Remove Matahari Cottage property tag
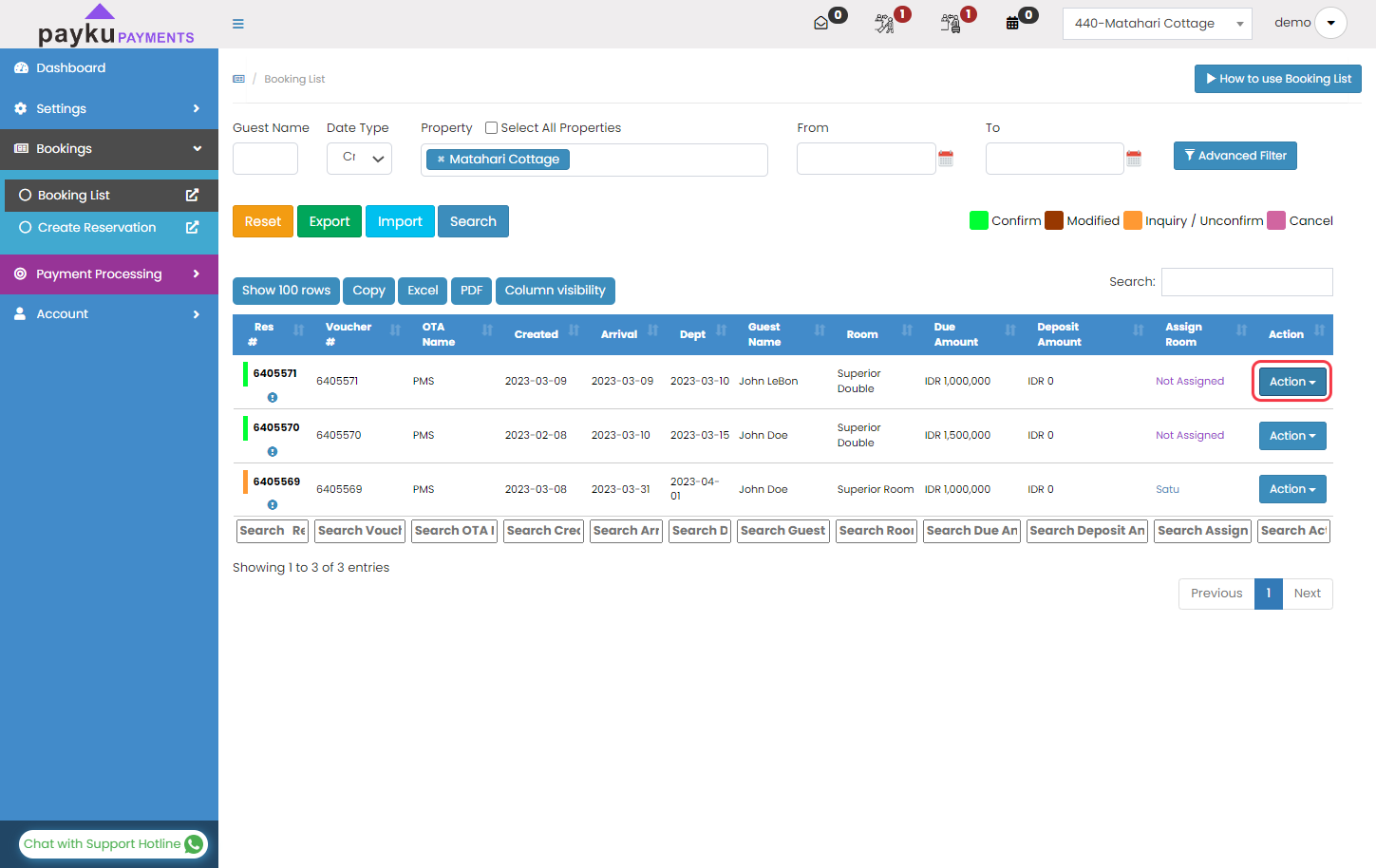 coord(441,160)
